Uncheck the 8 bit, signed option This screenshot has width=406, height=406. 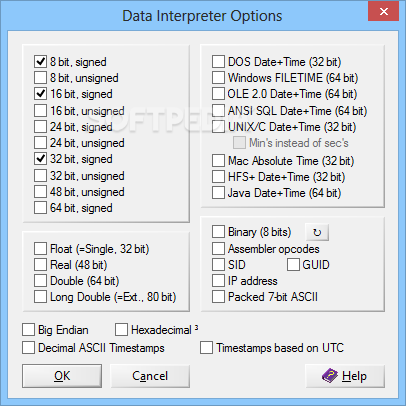pyautogui.click(x=40, y=62)
